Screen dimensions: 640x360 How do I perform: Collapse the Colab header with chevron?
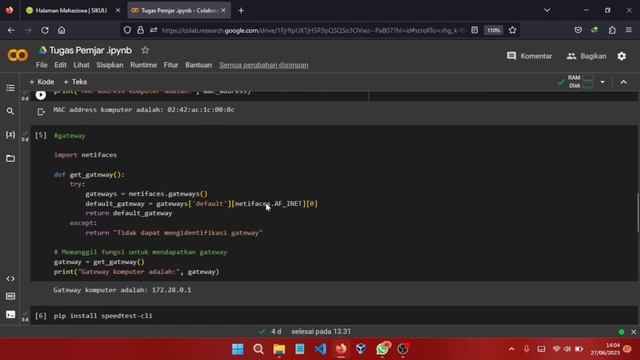623,82
